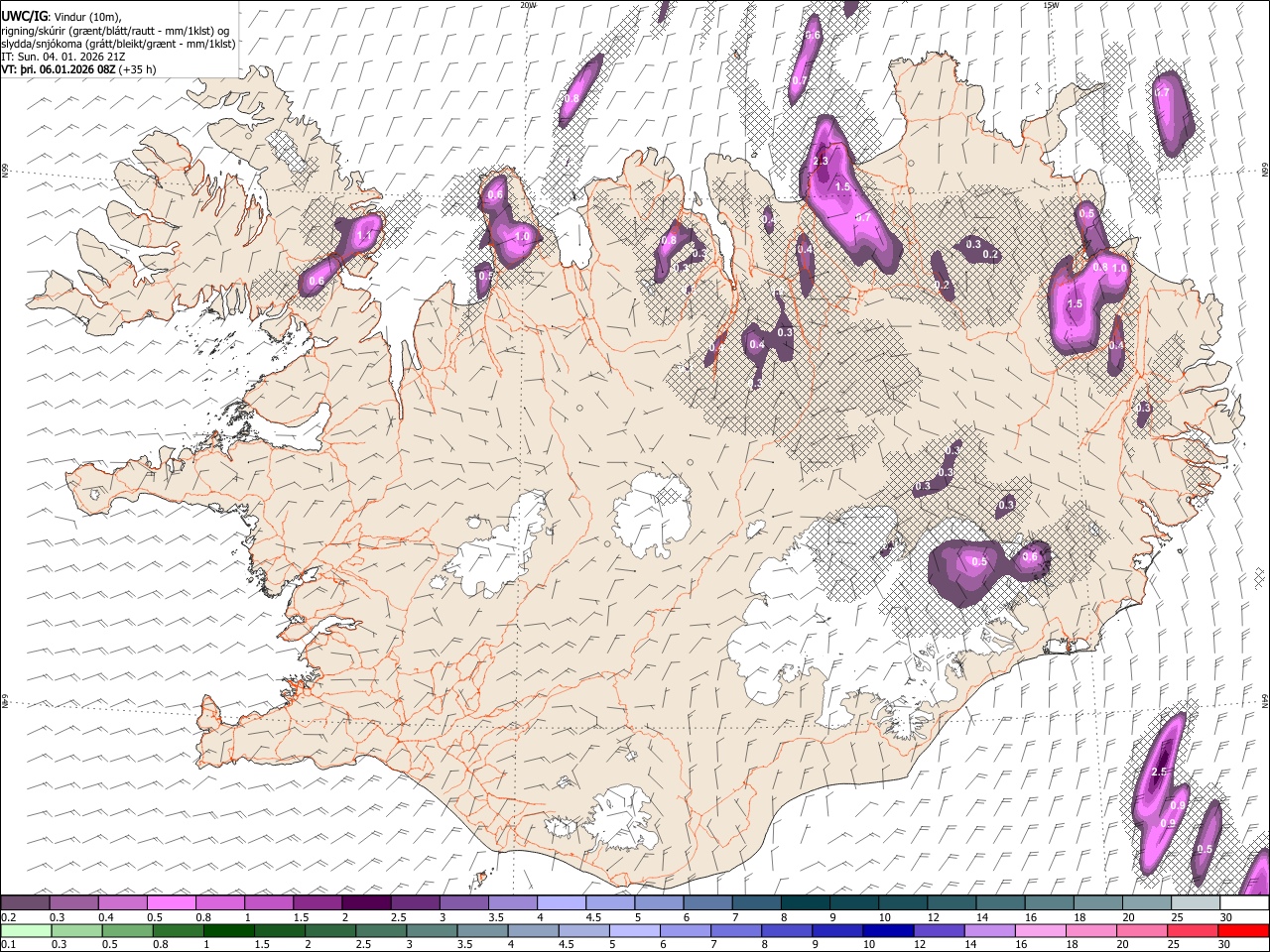Click the grey-teal 16 swatch, upper legend row
1270x952 pixels.
click(1049, 902)
